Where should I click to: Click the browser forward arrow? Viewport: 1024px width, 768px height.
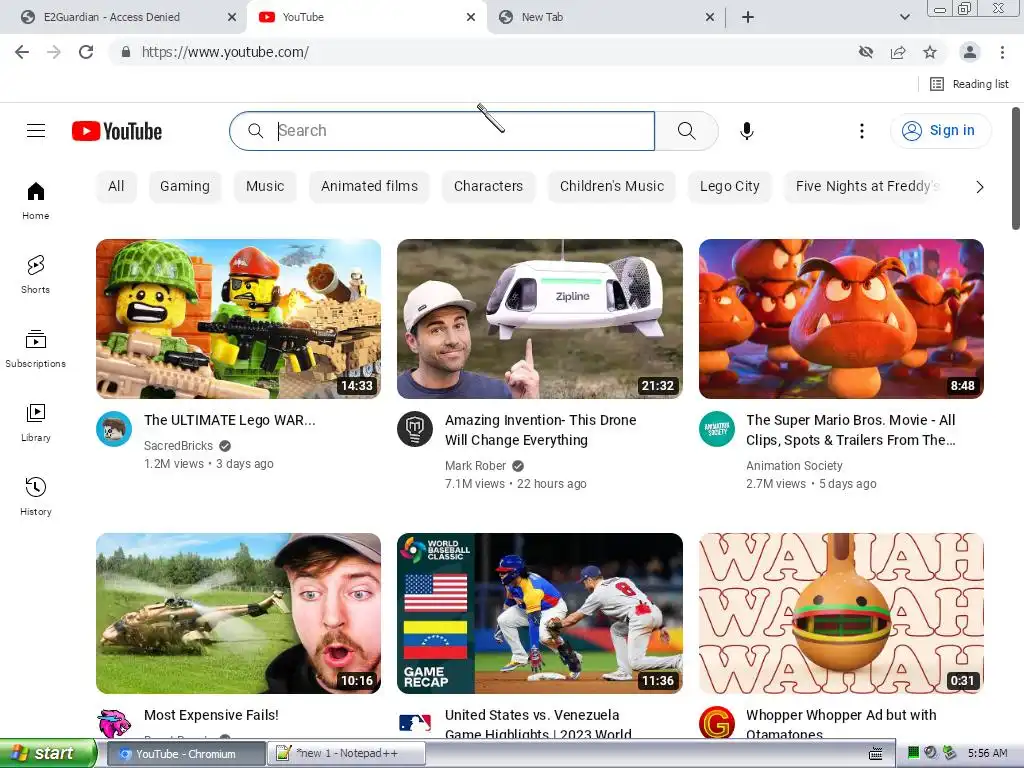click(54, 52)
